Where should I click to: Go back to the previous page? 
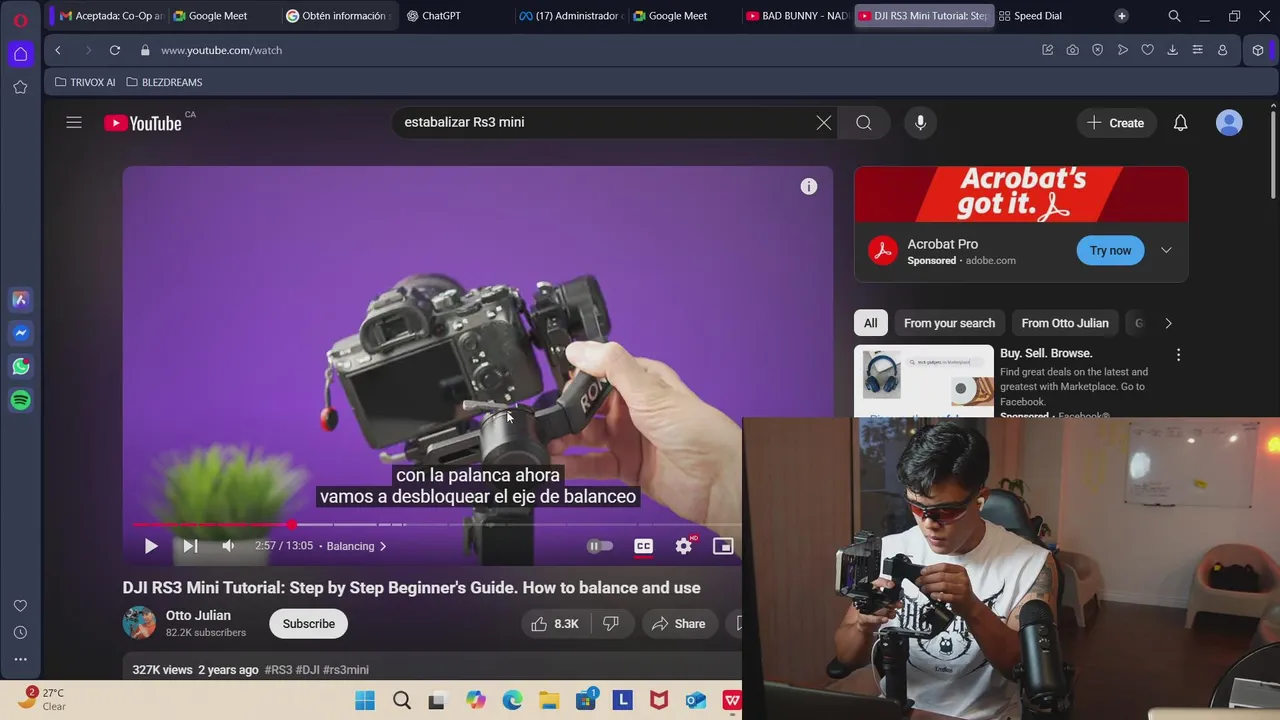click(58, 50)
